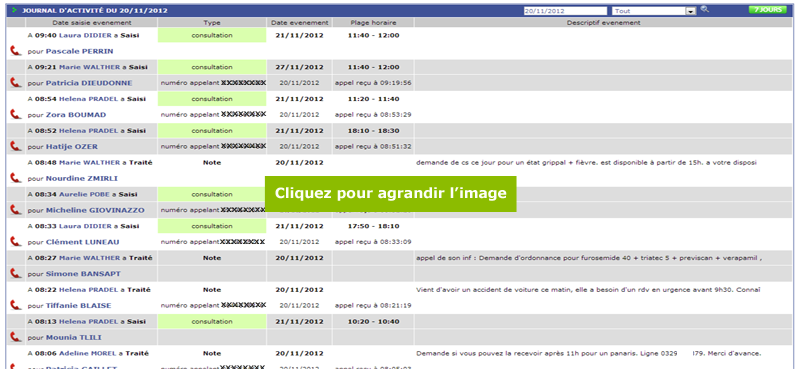The image size is (800, 369).
Task: Click the phone icon beside Patricia DIEUDONNE
Action: point(16,82)
